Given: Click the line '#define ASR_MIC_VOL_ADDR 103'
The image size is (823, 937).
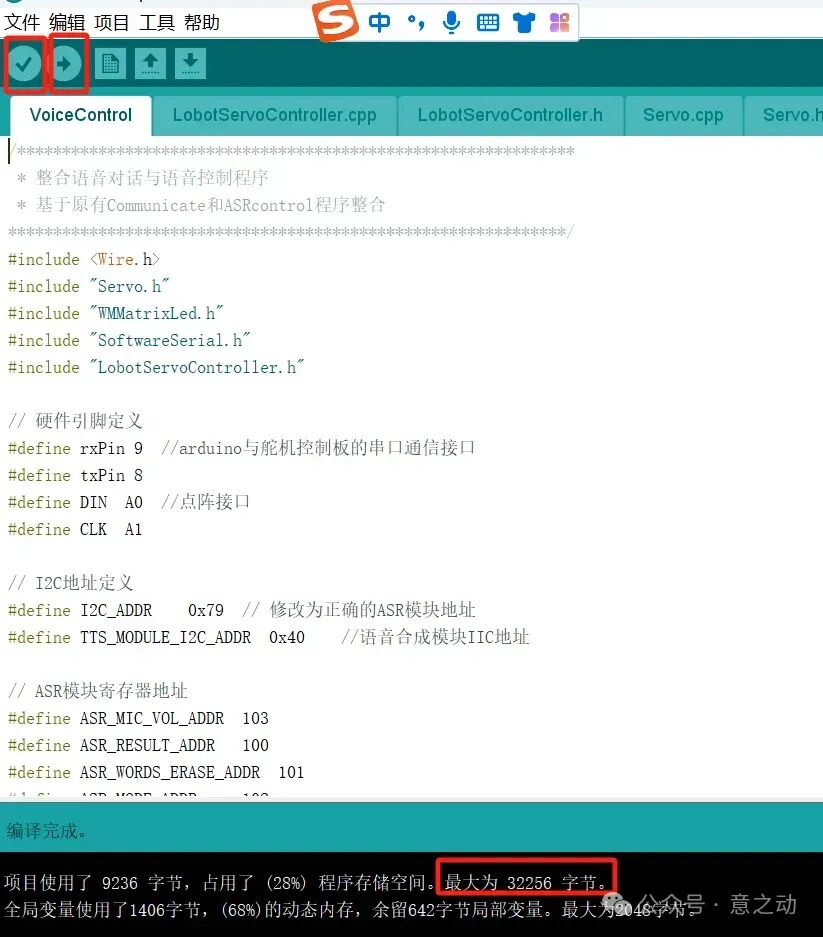Looking at the screenshot, I should click(x=138, y=718).
